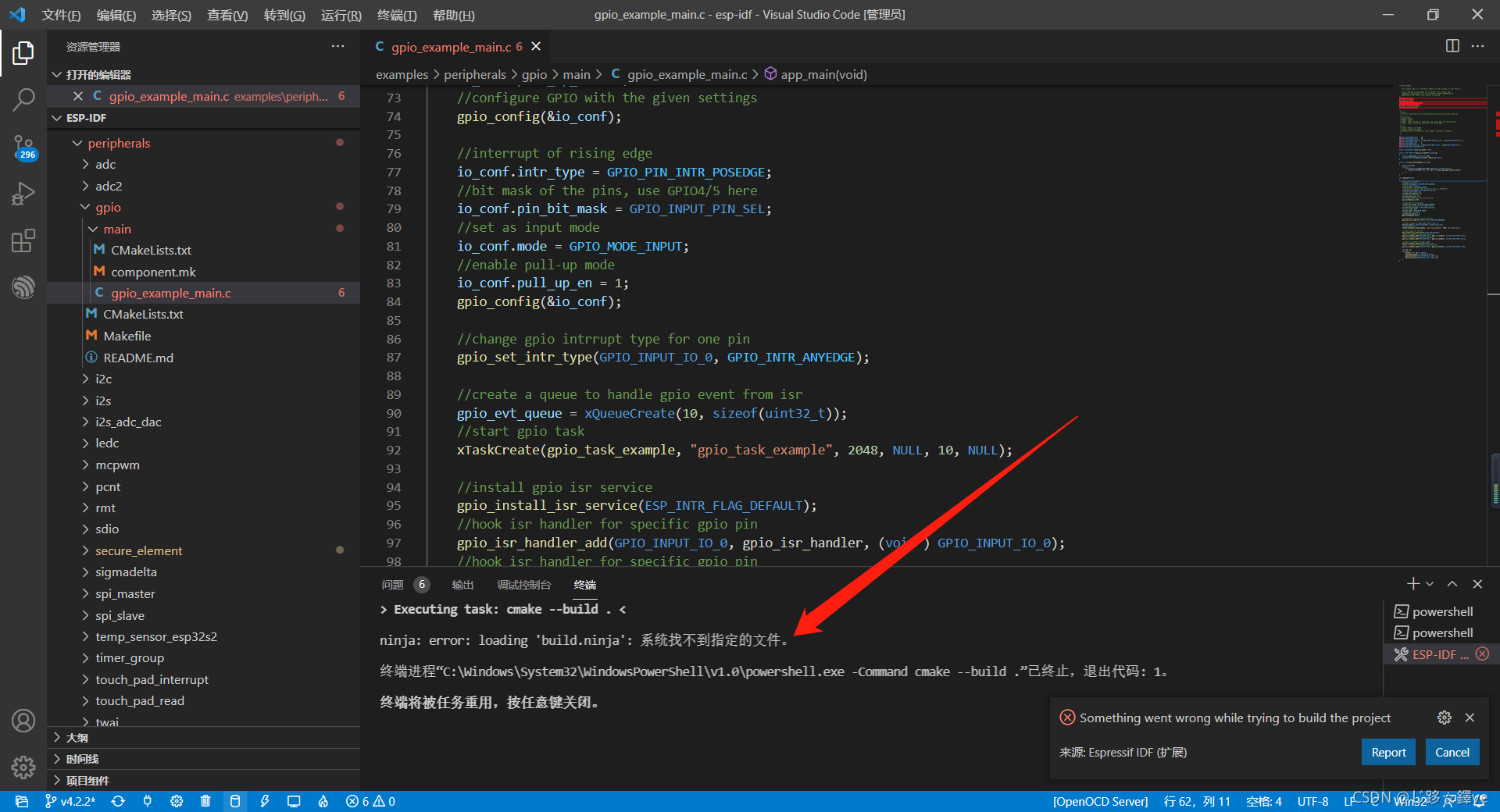Run full clean via trash icon

tap(205, 801)
